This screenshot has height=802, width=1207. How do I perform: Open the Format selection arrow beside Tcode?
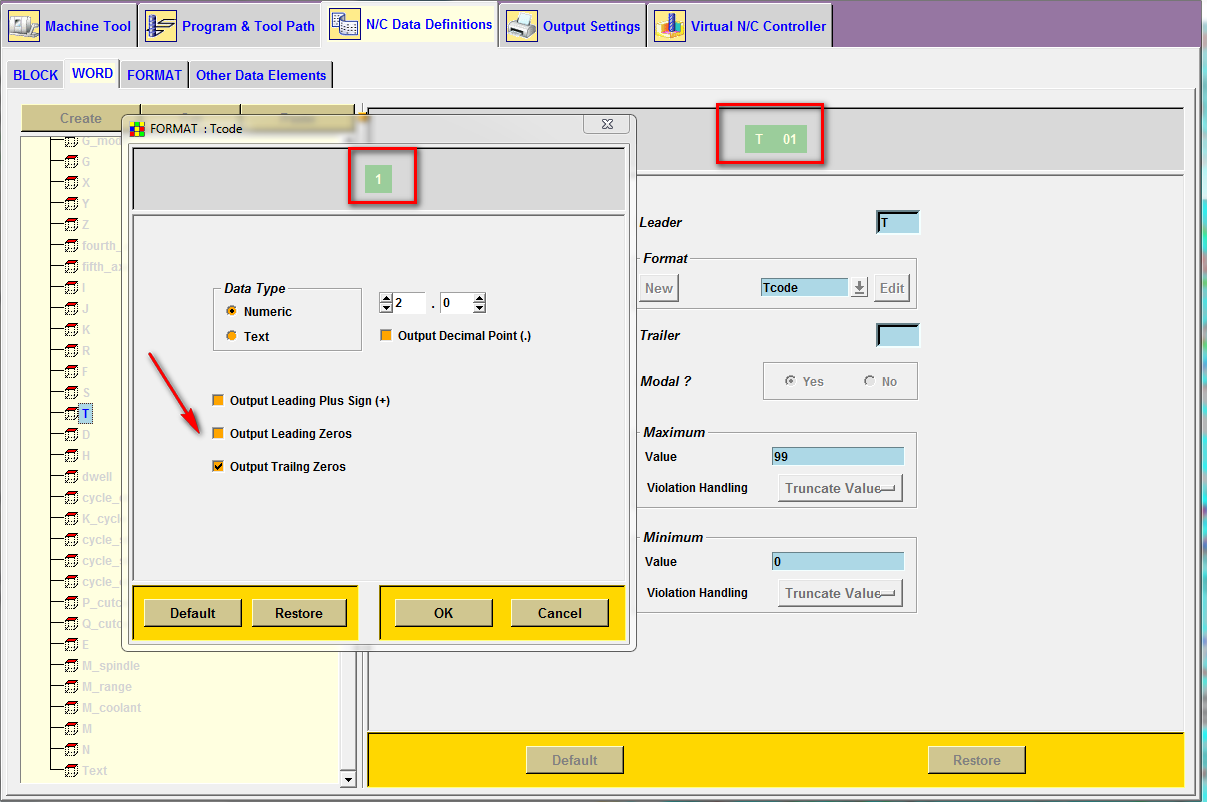859,288
